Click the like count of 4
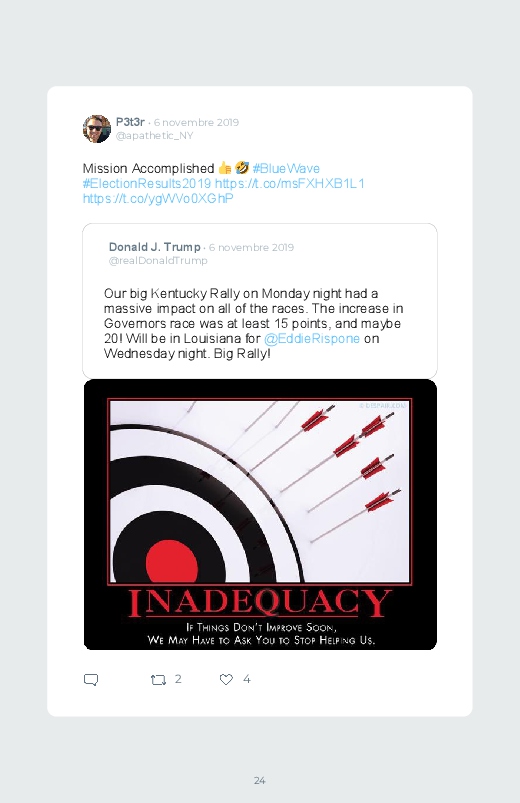Screen dimensions: 520x803 pos(246,679)
